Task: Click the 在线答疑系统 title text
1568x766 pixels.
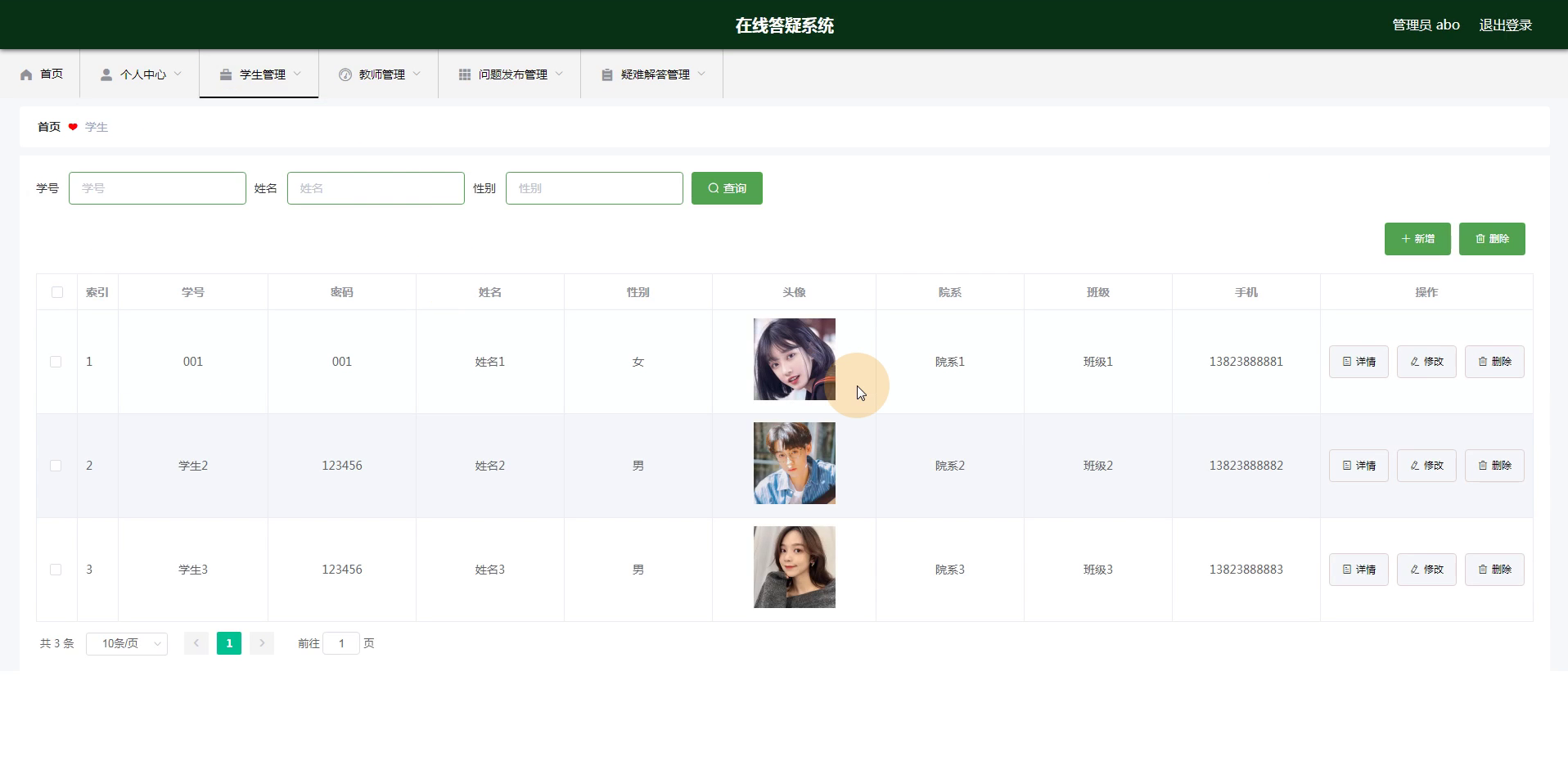Action: [784, 25]
